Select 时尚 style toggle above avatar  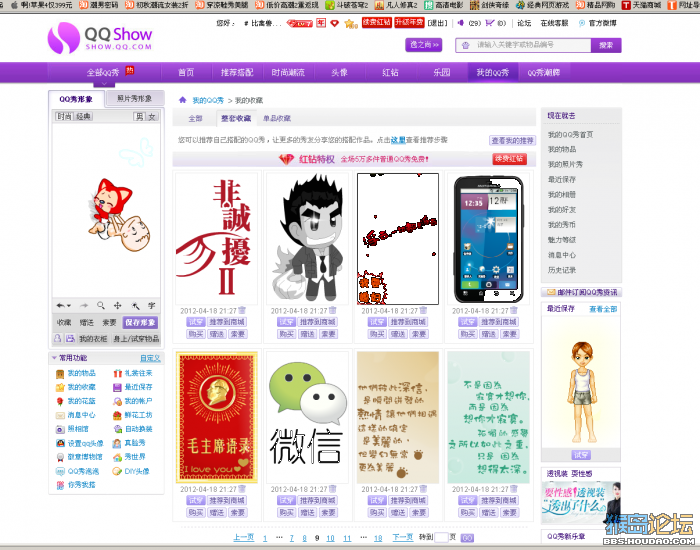point(64,117)
